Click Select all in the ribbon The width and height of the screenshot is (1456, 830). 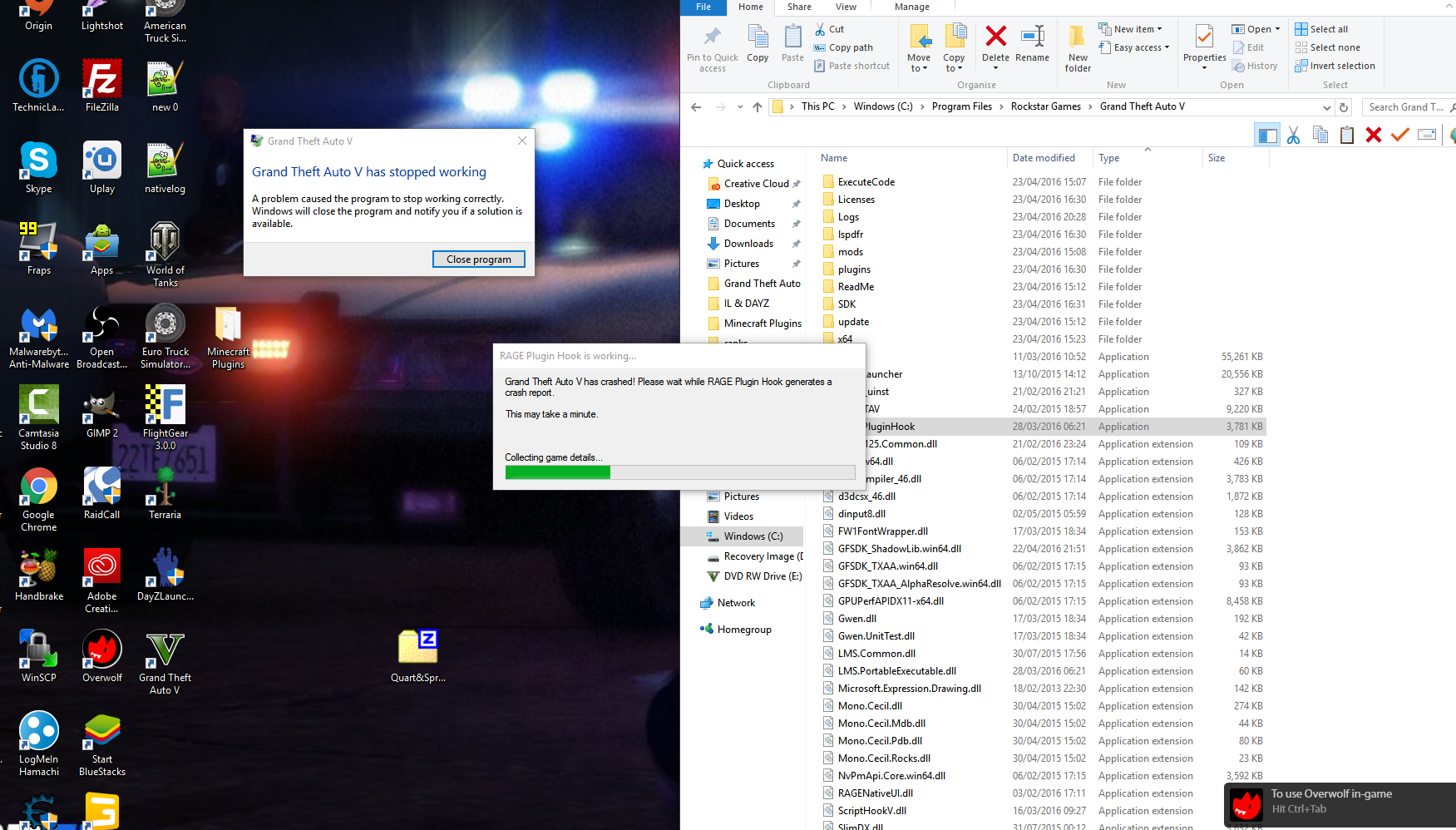(x=1322, y=29)
